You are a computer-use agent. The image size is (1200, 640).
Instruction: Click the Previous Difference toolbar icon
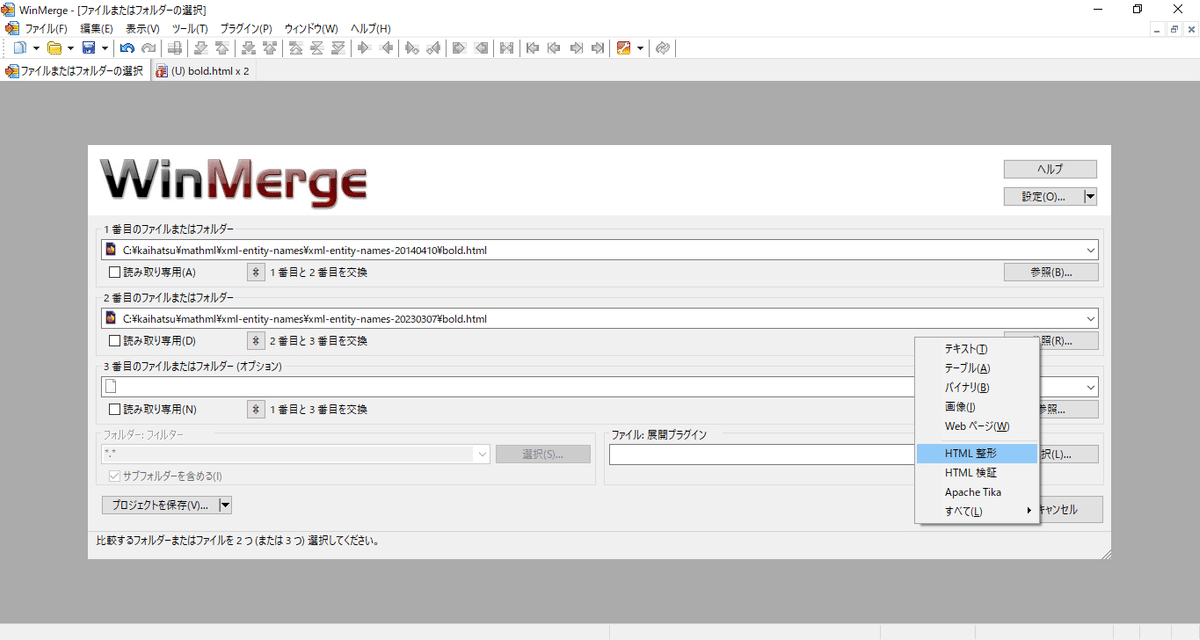tap(223, 48)
